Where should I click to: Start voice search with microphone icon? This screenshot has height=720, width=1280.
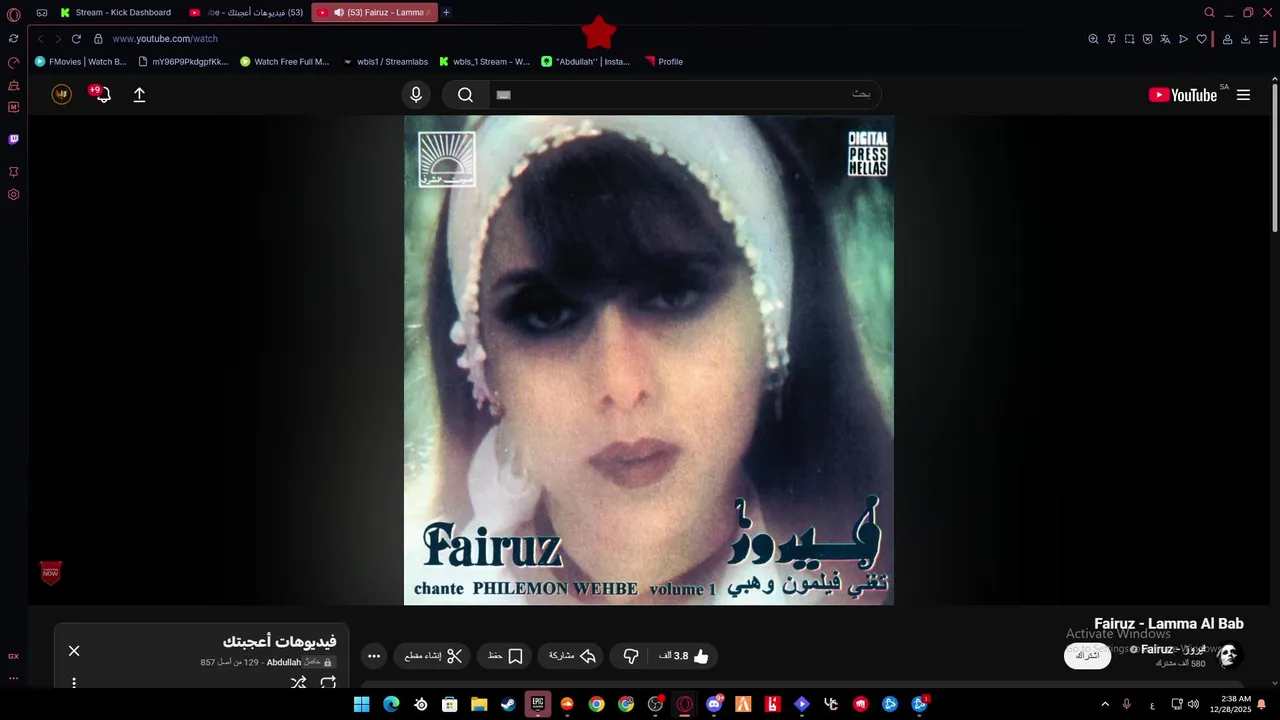(416, 95)
